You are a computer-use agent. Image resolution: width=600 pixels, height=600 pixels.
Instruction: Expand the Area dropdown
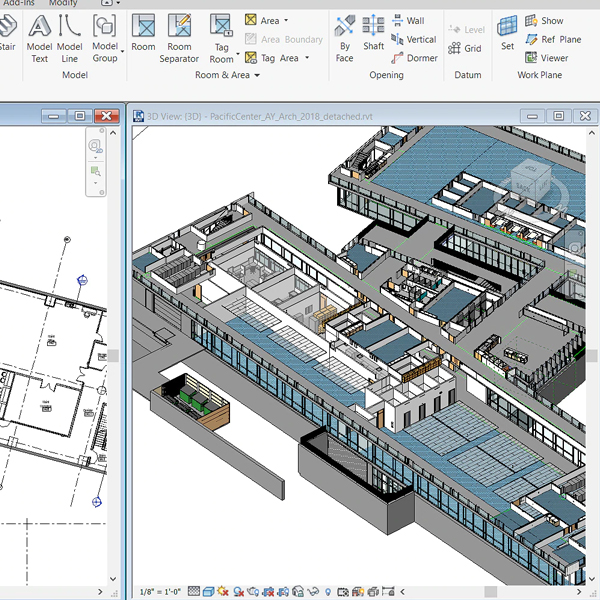[286, 21]
